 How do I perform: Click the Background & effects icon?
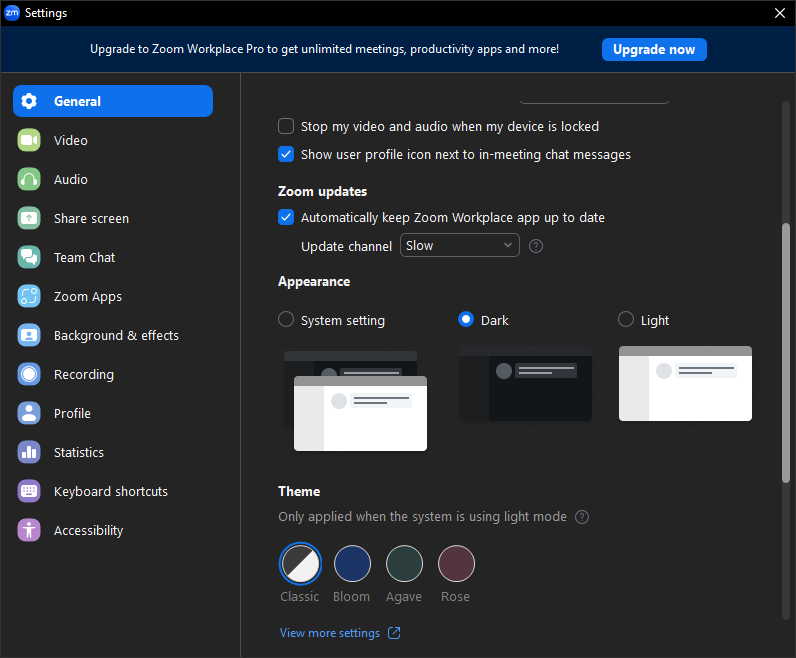point(29,335)
